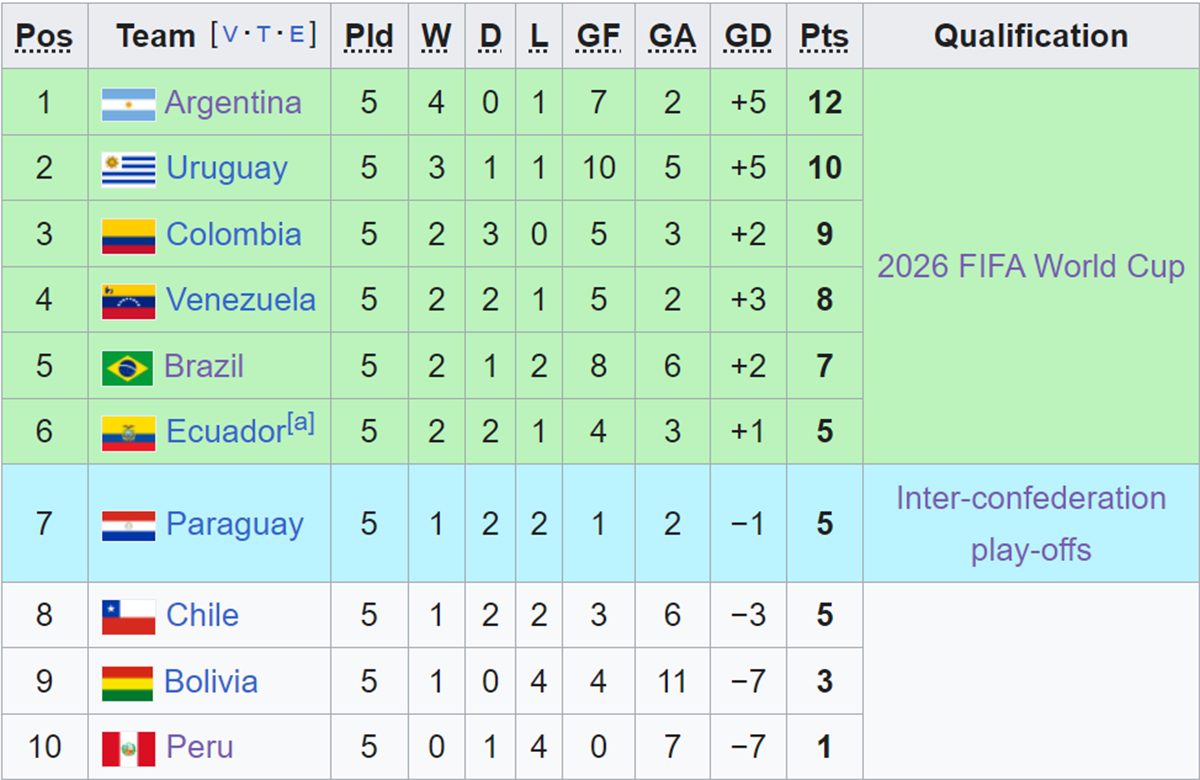Click the GD column header abbreviation

click(x=748, y=37)
